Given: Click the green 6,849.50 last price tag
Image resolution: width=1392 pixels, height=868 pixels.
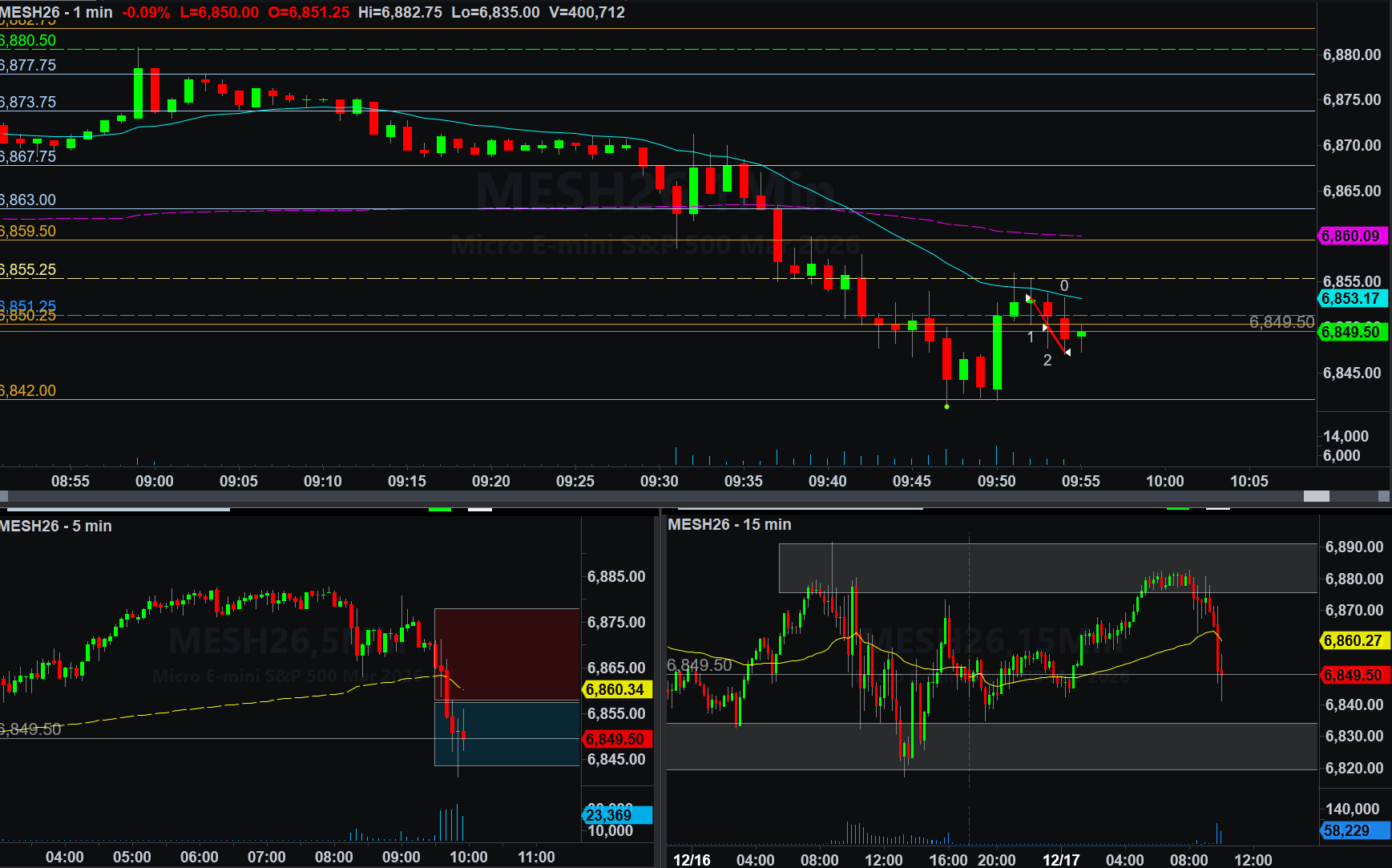Looking at the screenshot, I should click(1352, 332).
